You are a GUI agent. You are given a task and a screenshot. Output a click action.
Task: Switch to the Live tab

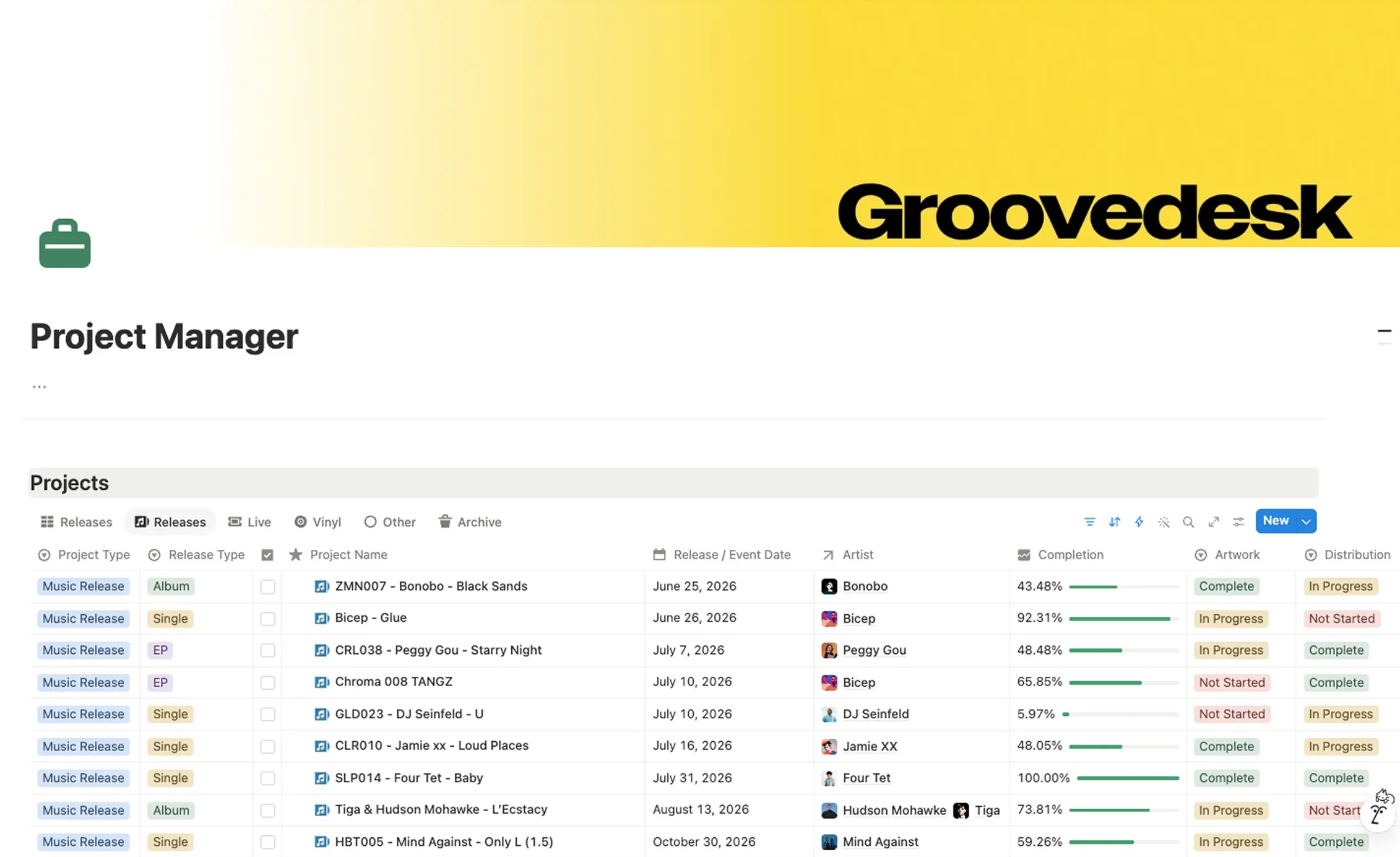tap(249, 522)
